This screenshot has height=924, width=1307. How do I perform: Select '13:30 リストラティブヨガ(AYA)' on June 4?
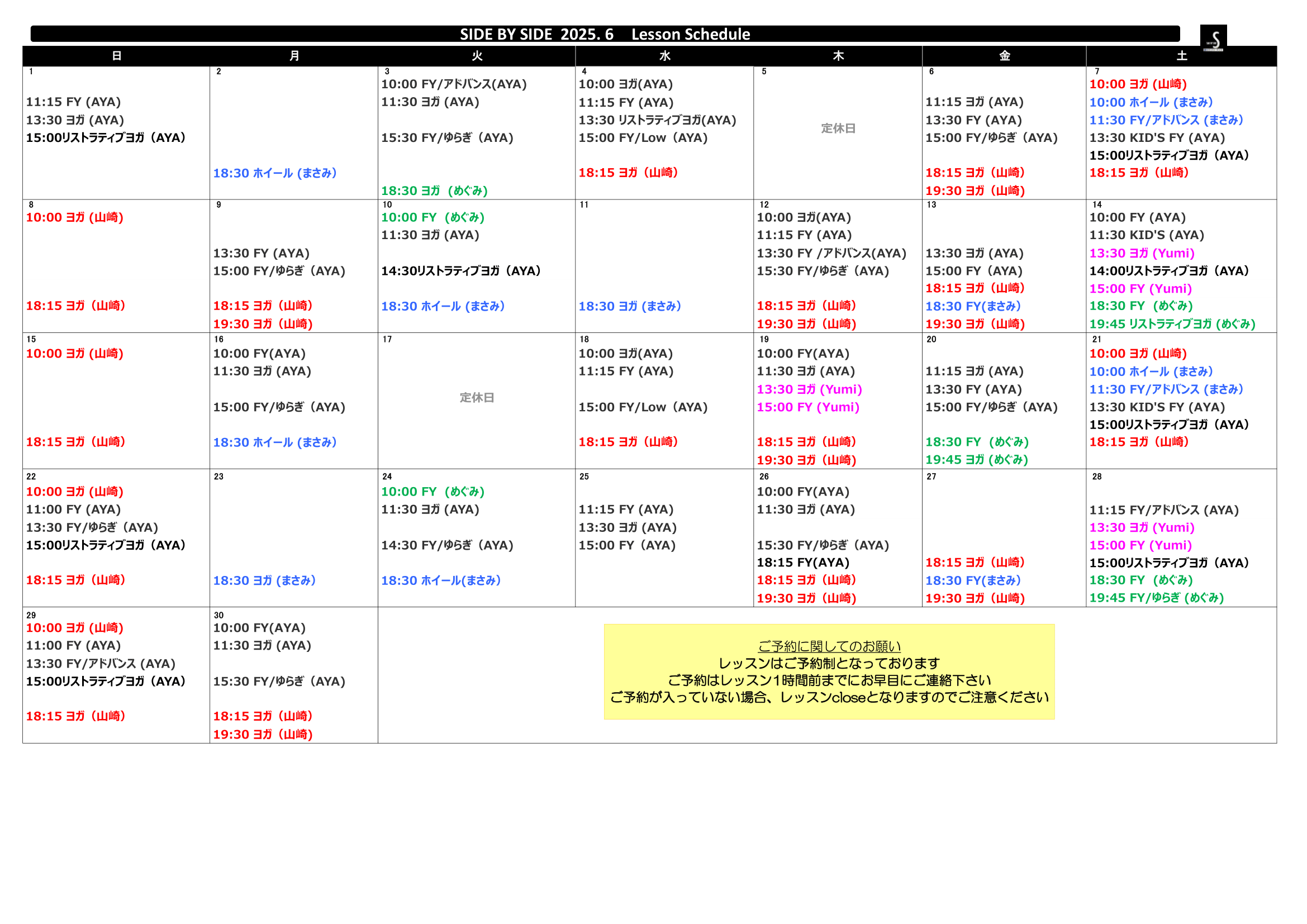(x=658, y=120)
